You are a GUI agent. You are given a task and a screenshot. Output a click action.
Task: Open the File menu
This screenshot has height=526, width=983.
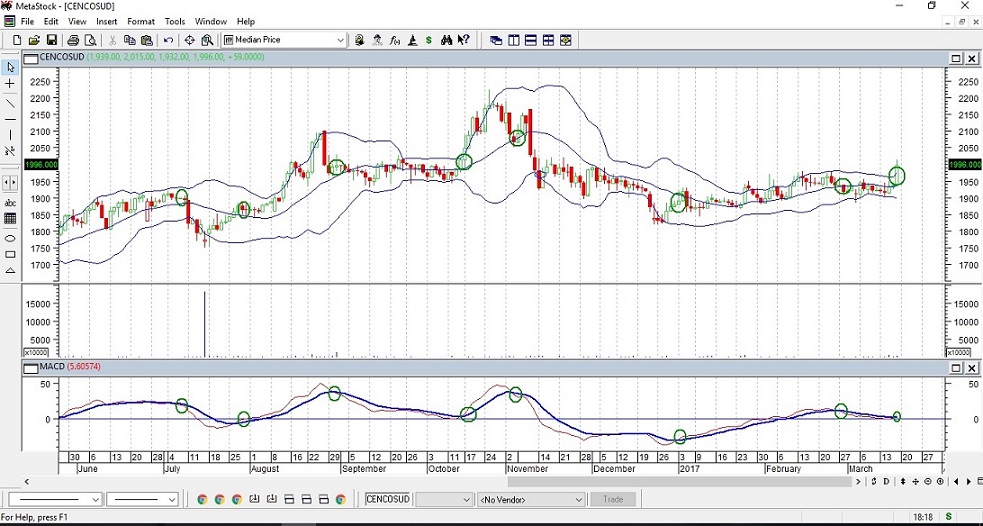click(x=27, y=21)
